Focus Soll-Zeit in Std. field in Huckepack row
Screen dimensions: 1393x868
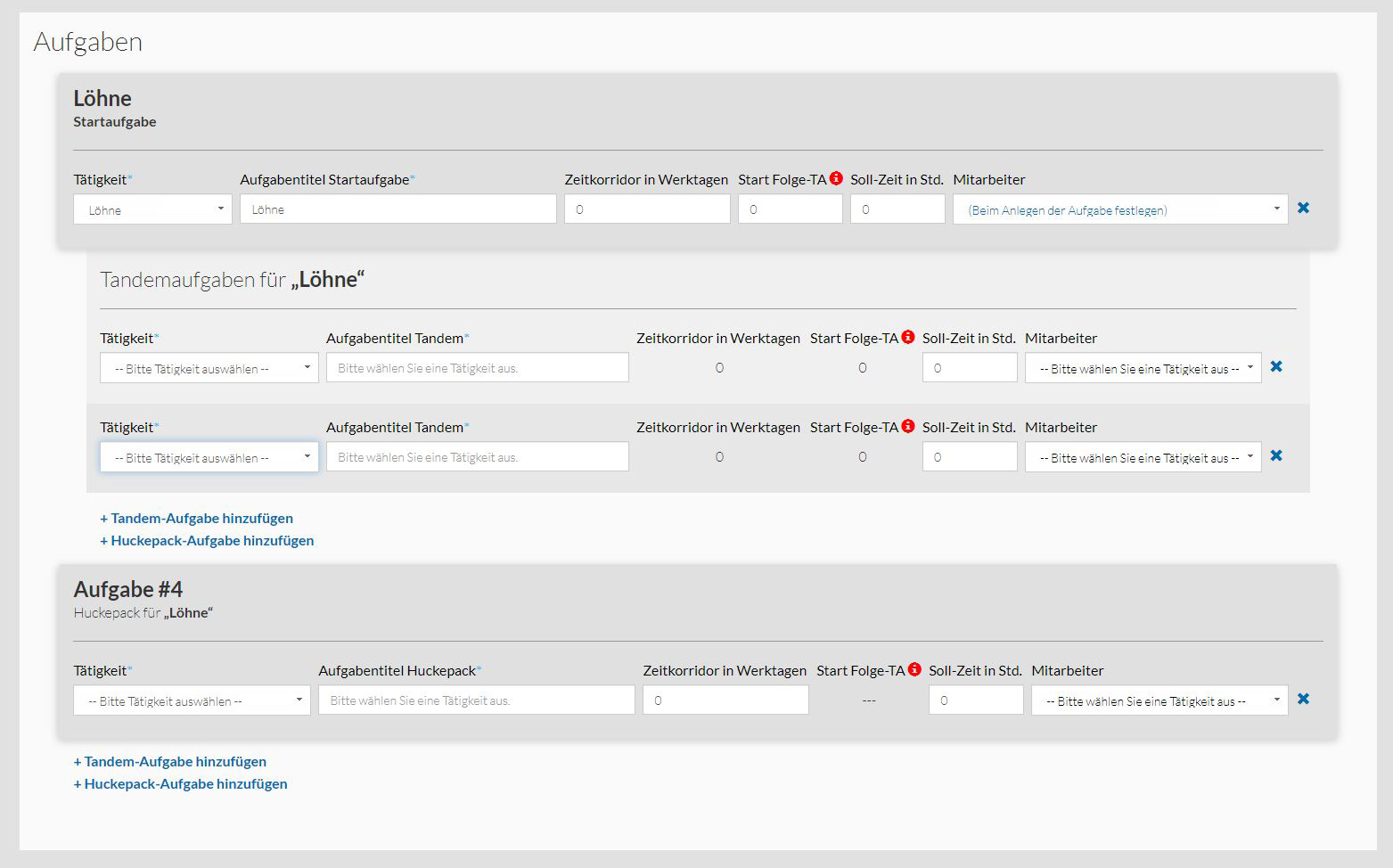pos(976,700)
